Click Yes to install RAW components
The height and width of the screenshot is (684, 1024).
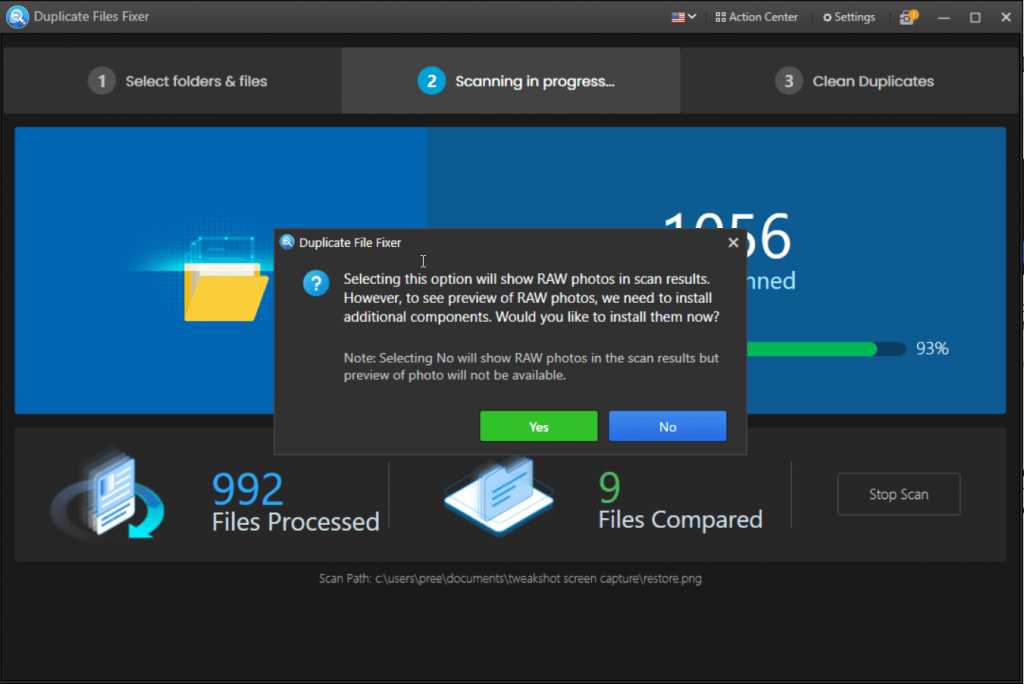pos(538,425)
